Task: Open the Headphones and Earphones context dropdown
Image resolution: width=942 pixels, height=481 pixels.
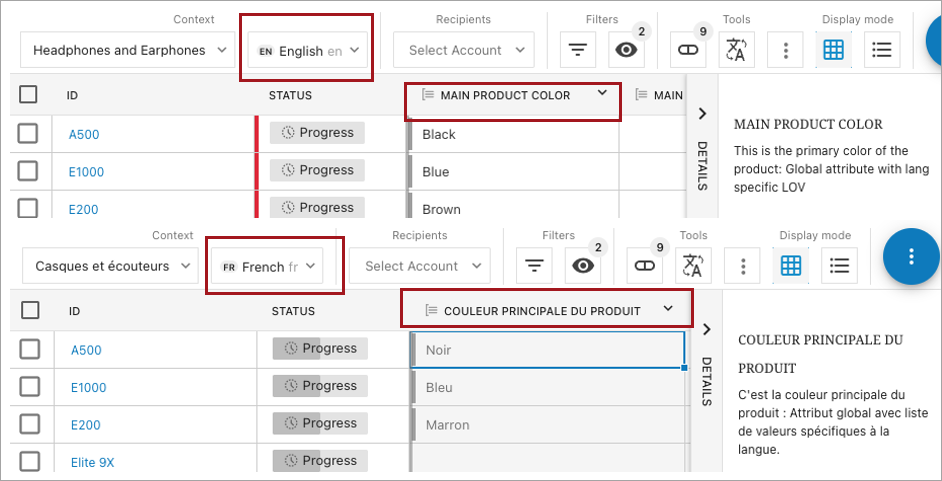Action: (x=128, y=50)
